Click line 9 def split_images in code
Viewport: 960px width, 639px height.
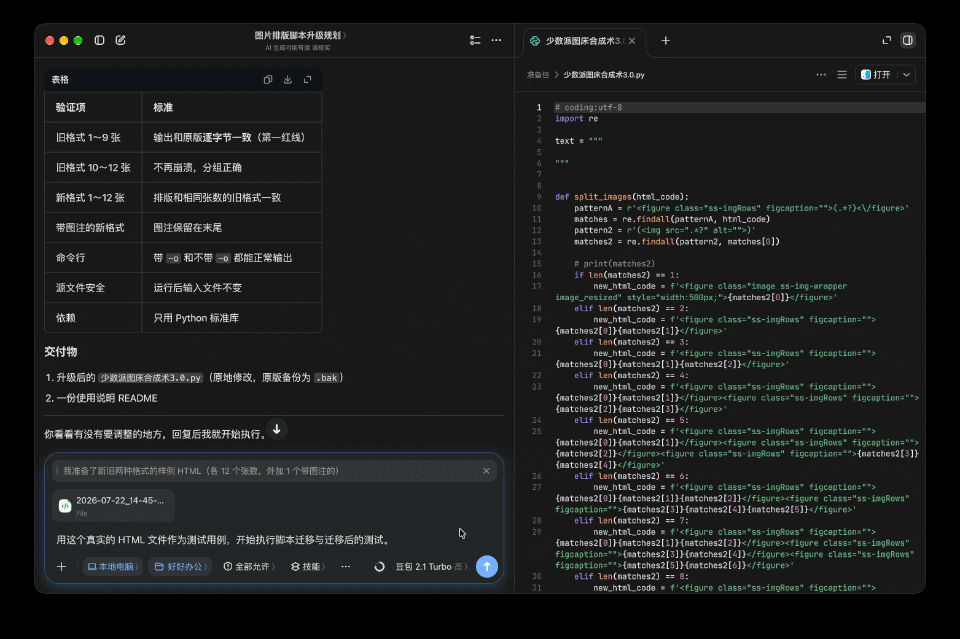coord(621,197)
